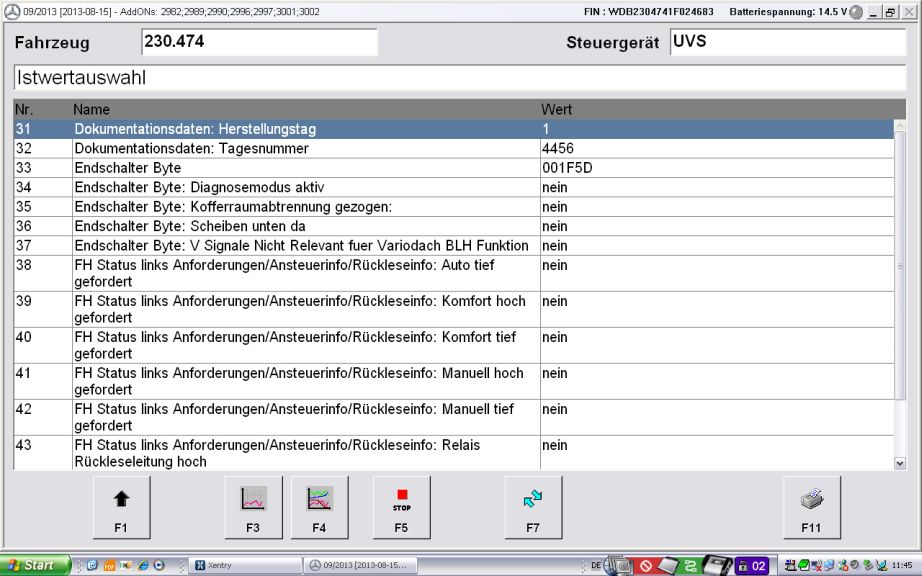The image size is (922, 576).
Task: Open the F3 single graph view
Action: click(x=253, y=507)
